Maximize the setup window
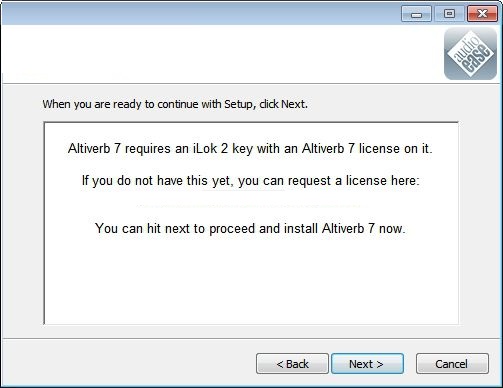Screen dimensions: 503x388 [x=449, y=14]
